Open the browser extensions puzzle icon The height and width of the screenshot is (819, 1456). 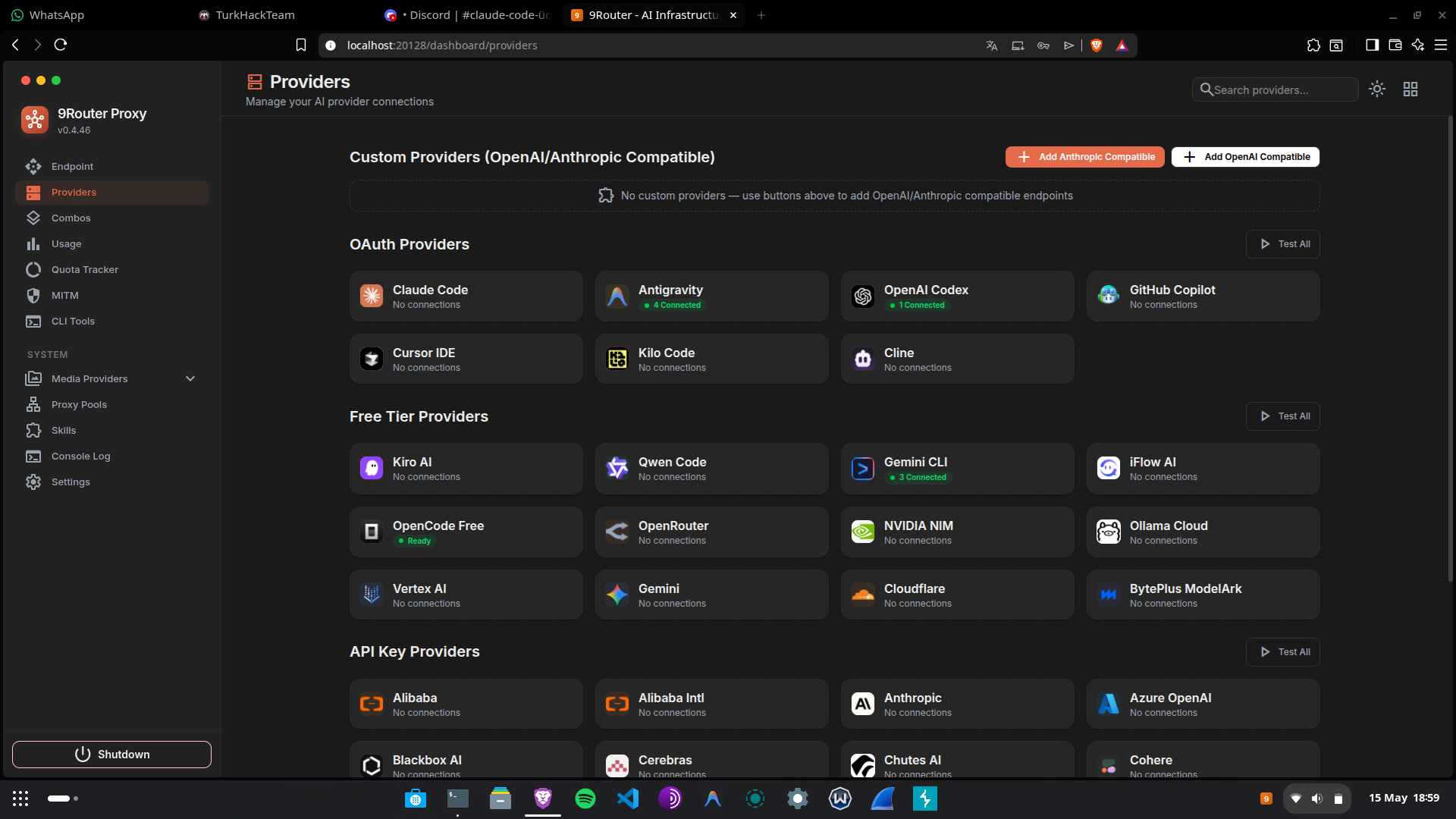click(x=1313, y=45)
